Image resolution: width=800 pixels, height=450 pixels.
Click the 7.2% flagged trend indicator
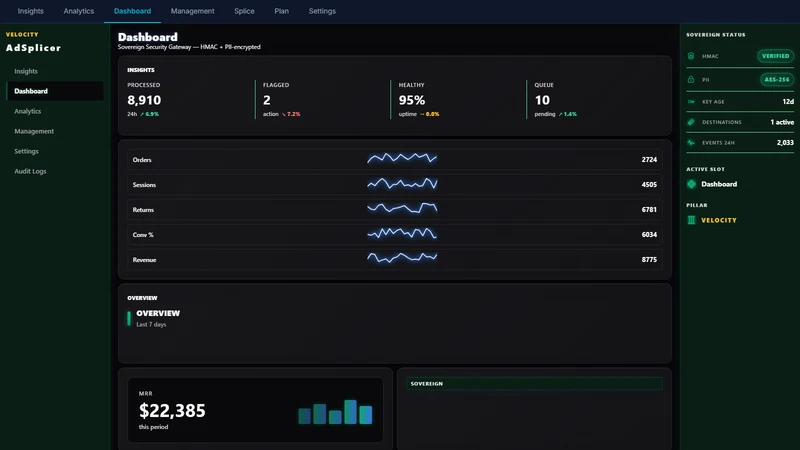[x=291, y=114]
